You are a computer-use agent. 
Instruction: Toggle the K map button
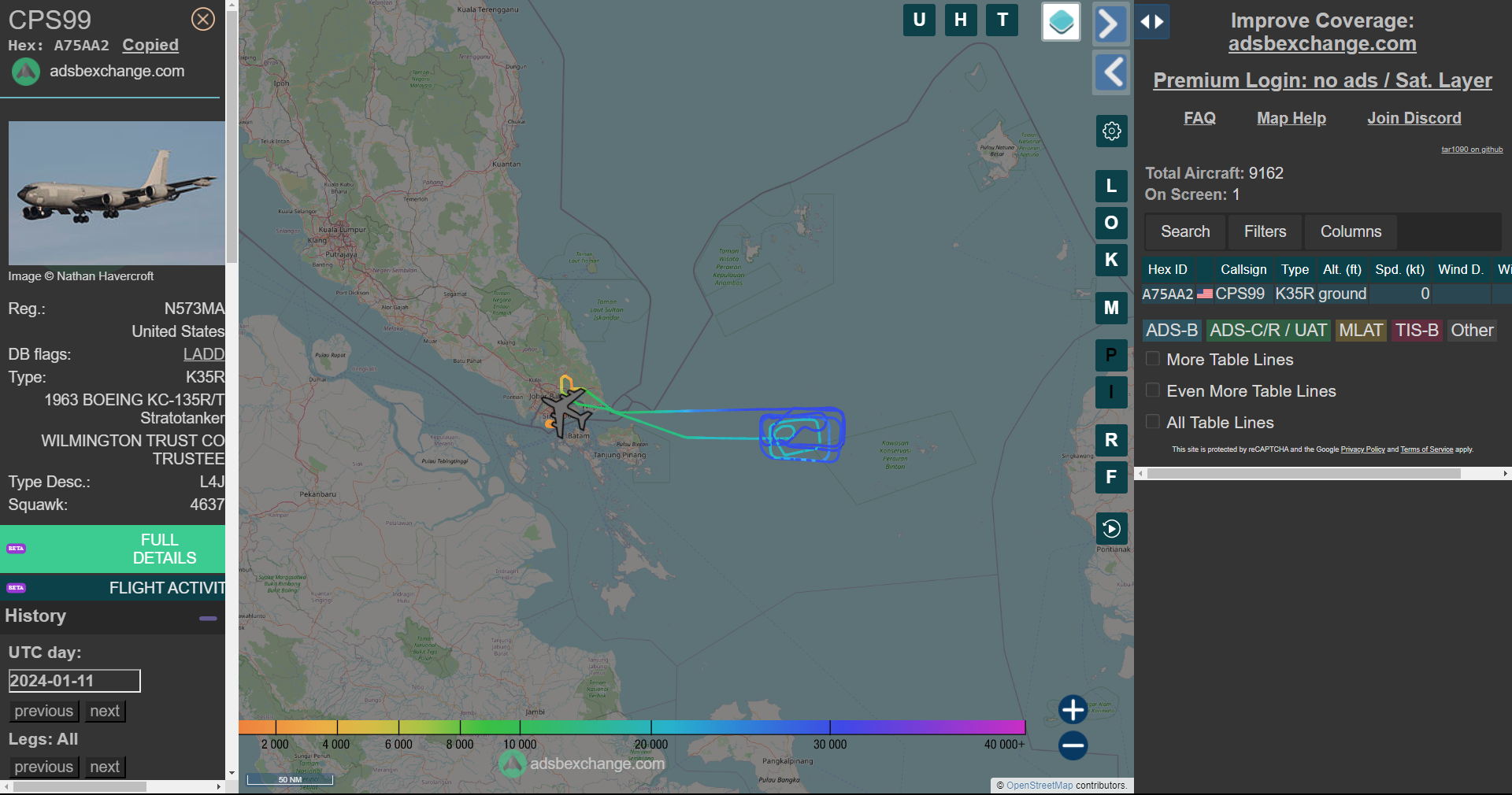[1112, 260]
